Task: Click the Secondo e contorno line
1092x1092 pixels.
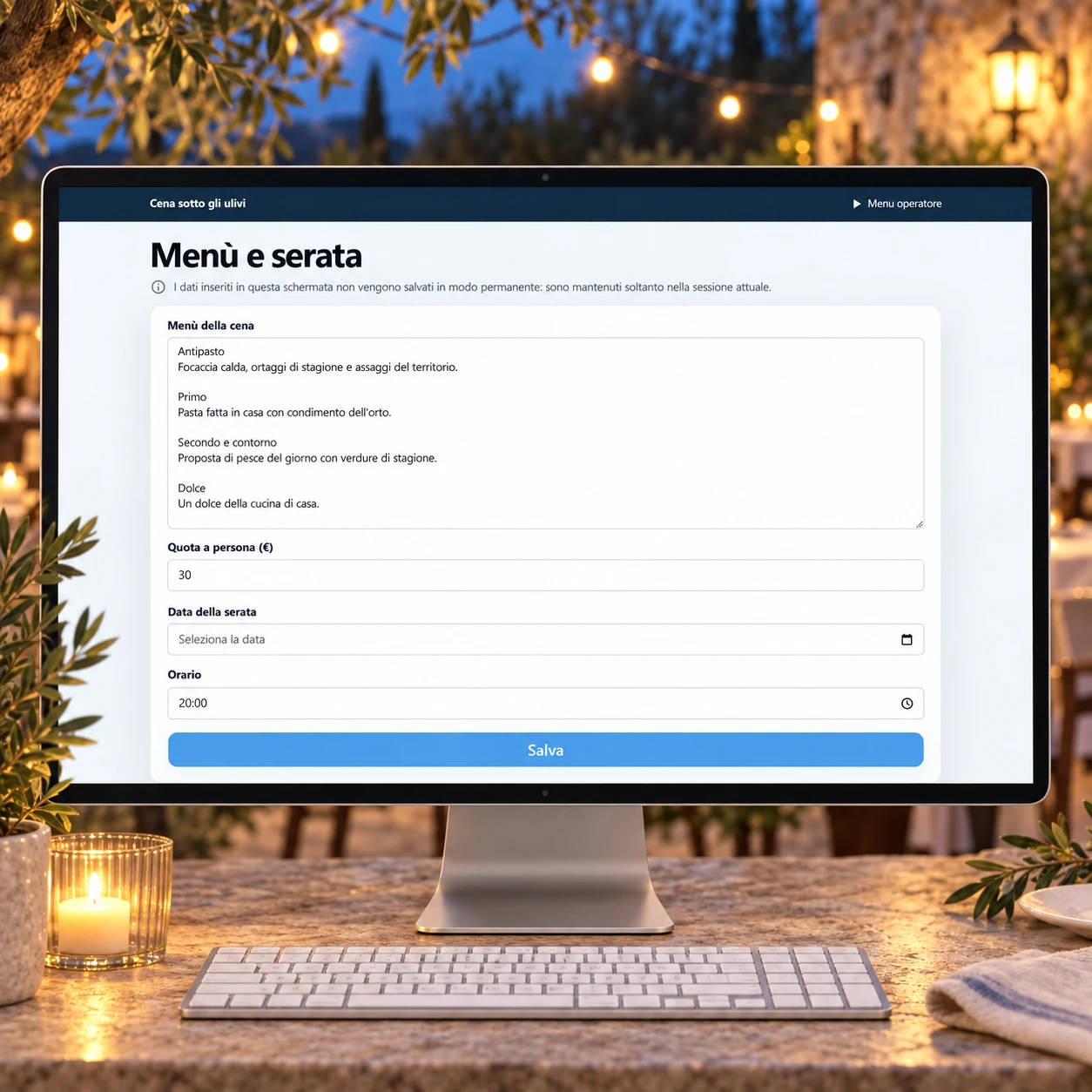Action: [x=227, y=442]
